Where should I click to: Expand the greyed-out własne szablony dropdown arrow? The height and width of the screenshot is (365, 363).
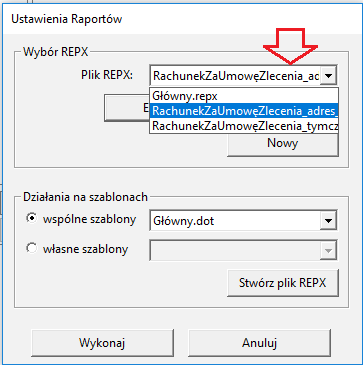point(328,250)
